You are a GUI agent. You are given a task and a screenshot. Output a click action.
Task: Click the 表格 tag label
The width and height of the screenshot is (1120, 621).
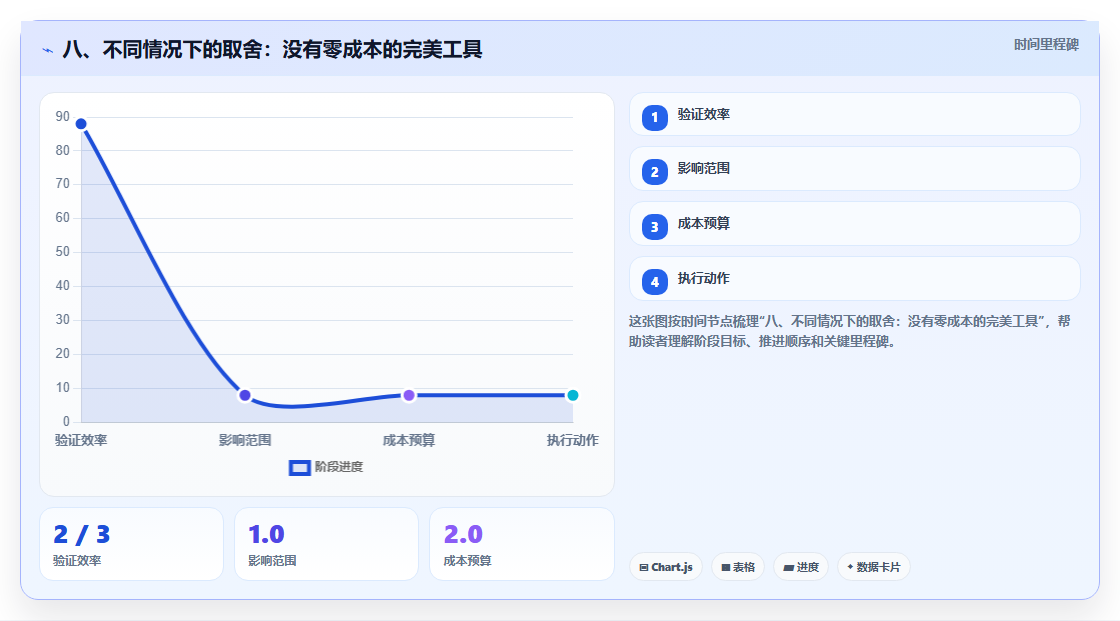click(744, 567)
